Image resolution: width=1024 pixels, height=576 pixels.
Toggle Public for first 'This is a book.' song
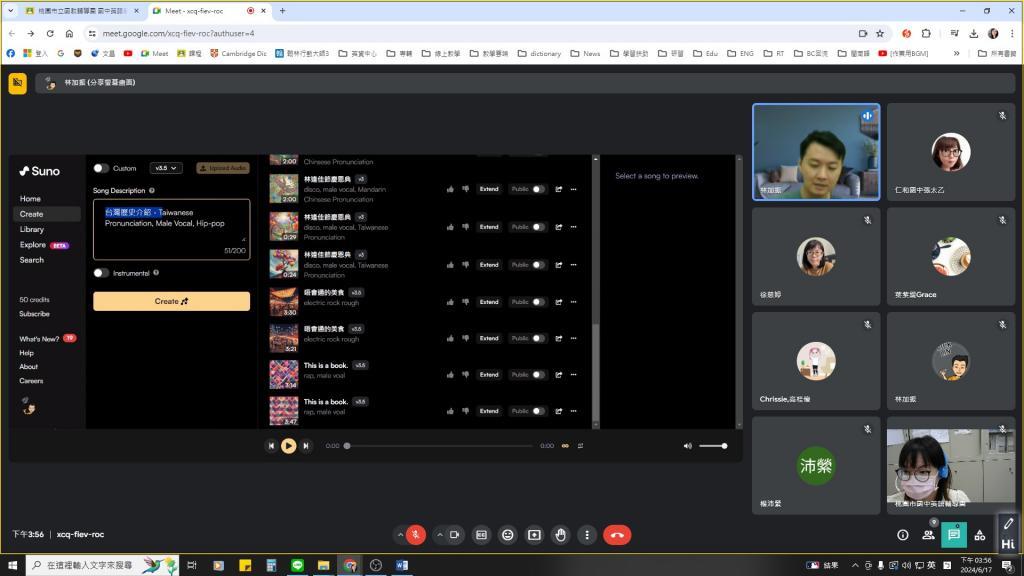(539, 375)
